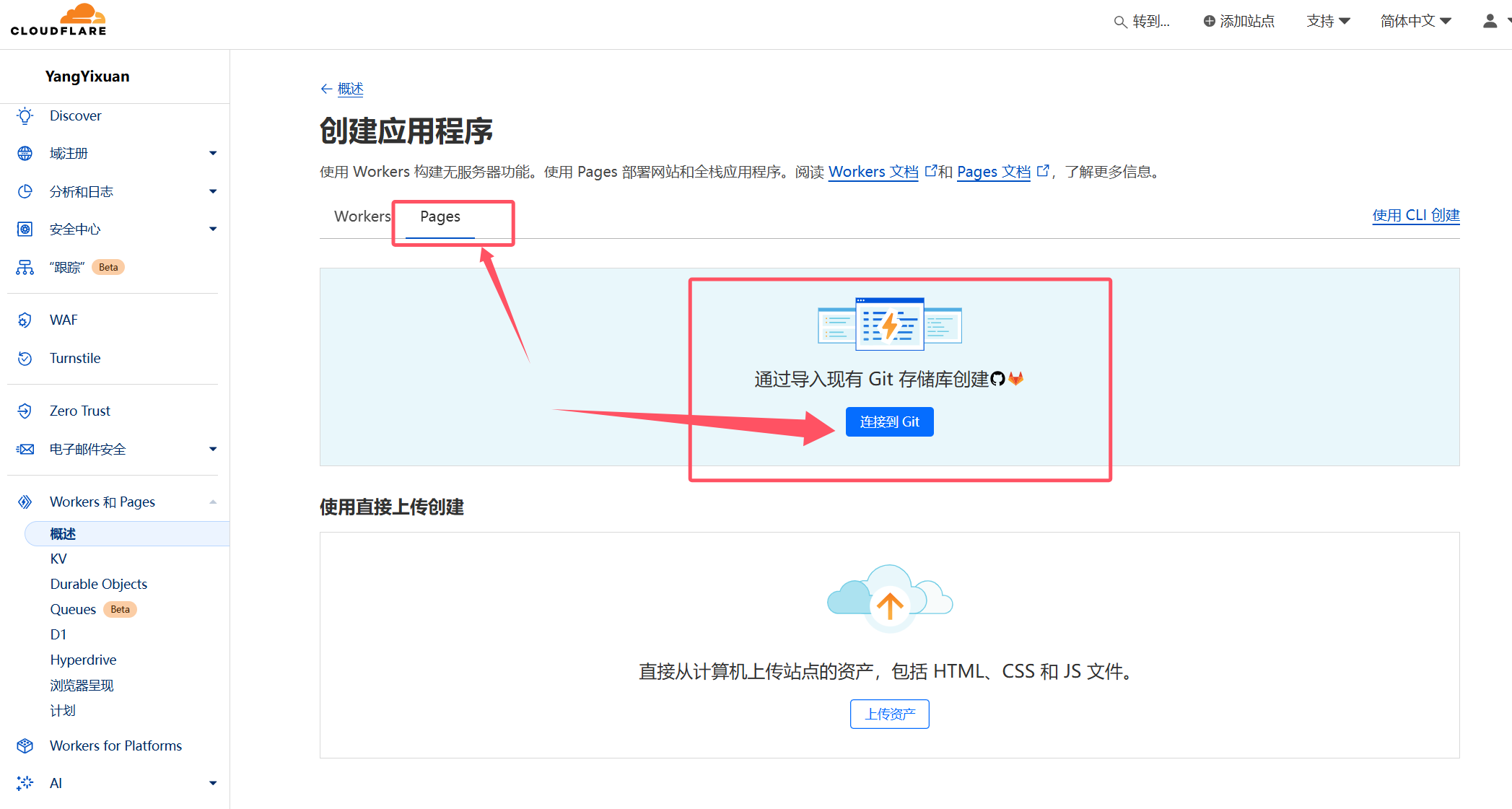
Task: Expand the 电子邮件安全 sidebar menu
Action: [213, 449]
